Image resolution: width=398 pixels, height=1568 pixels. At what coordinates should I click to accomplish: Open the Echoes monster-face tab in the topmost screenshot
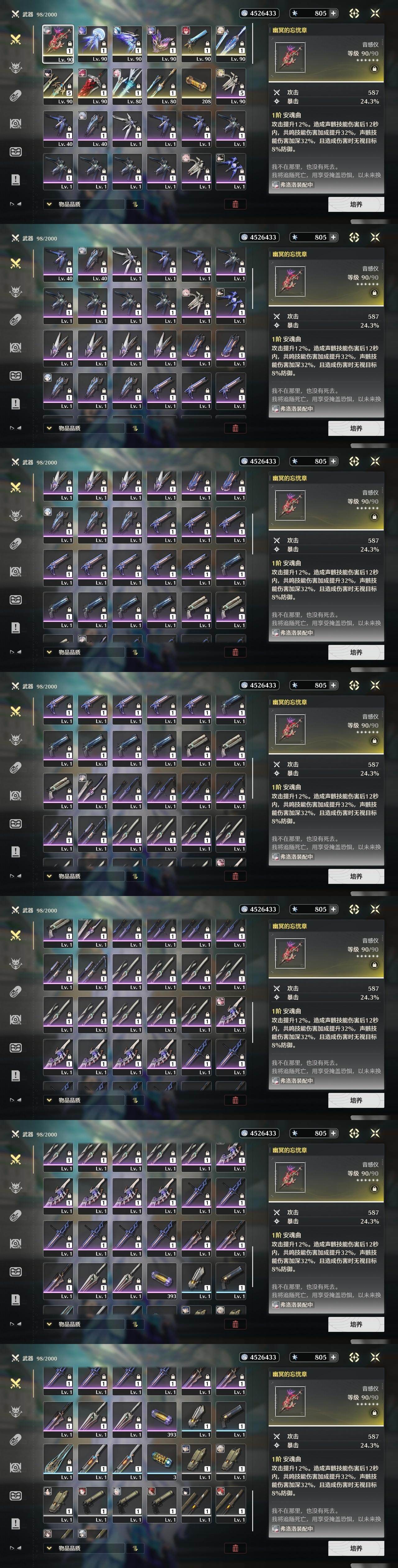pyautogui.click(x=16, y=68)
